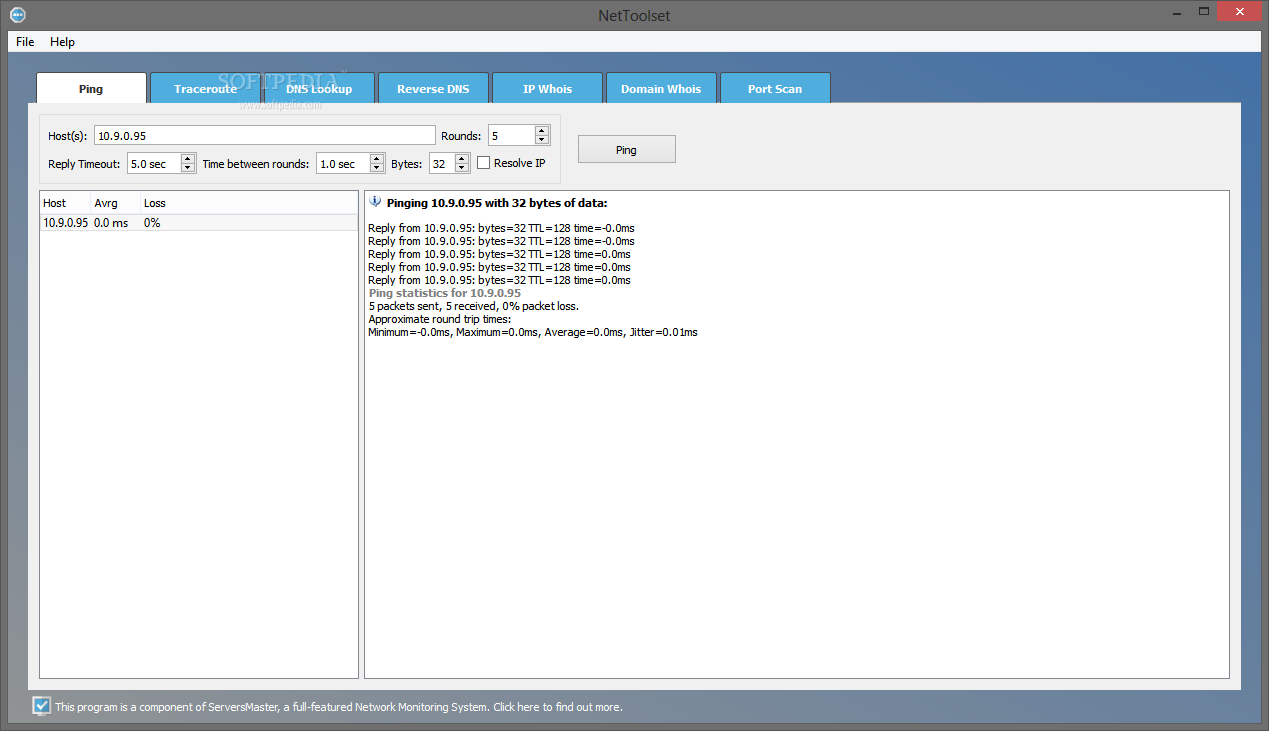Click the '5 packets sent' summary line
This screenshot has width=1269, height=731.
tap(473, 306)
